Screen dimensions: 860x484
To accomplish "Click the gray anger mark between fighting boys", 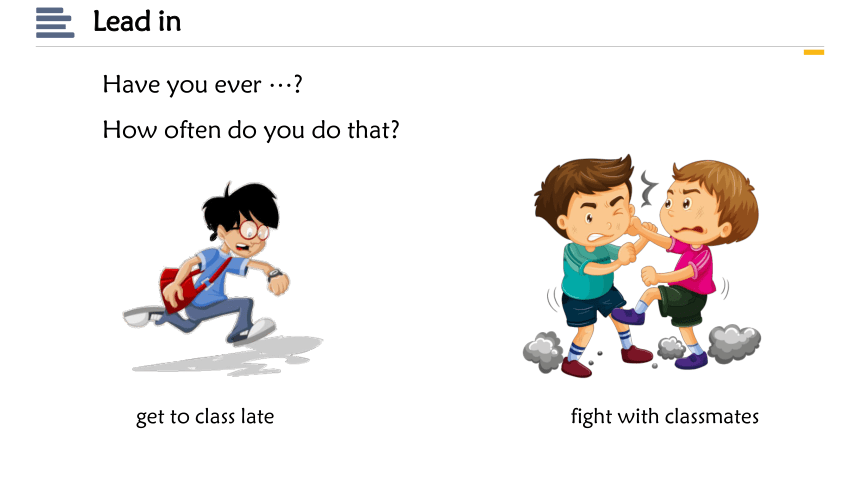I will (x=649, y=188).
